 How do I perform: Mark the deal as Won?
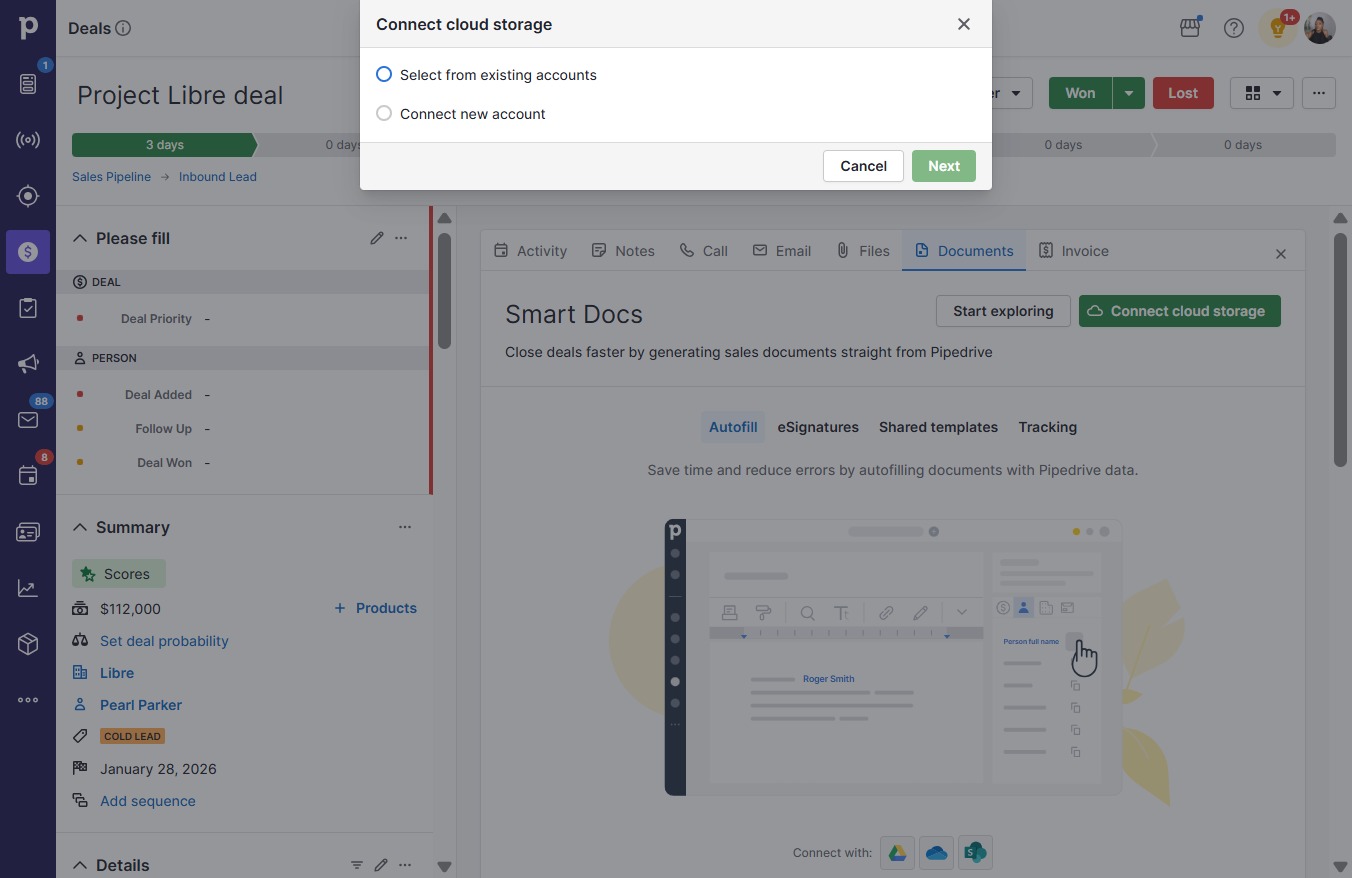pyautogui.click(x=1080, y=93)
